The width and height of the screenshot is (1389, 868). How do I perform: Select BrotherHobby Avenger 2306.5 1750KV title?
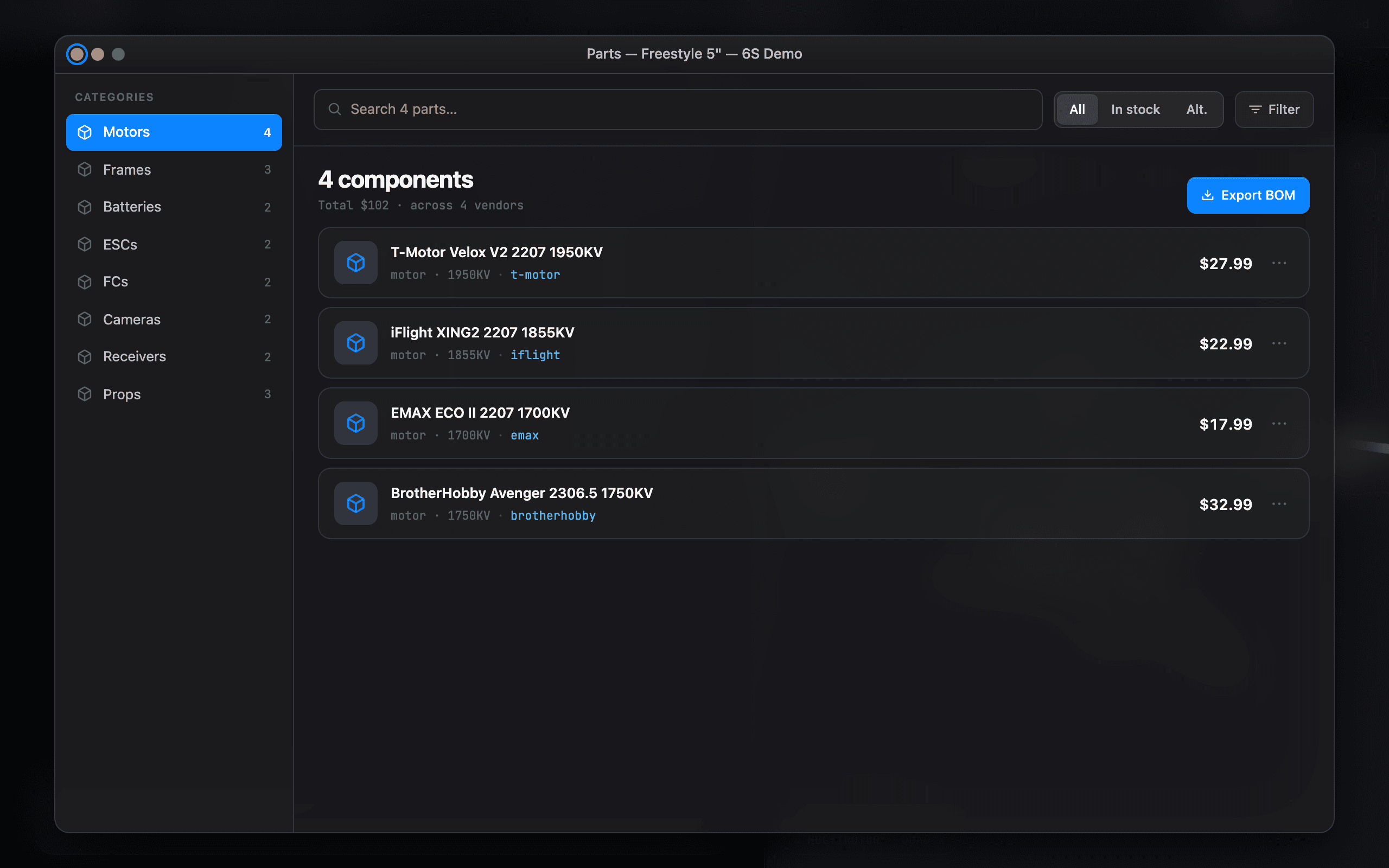pos(522,493)
